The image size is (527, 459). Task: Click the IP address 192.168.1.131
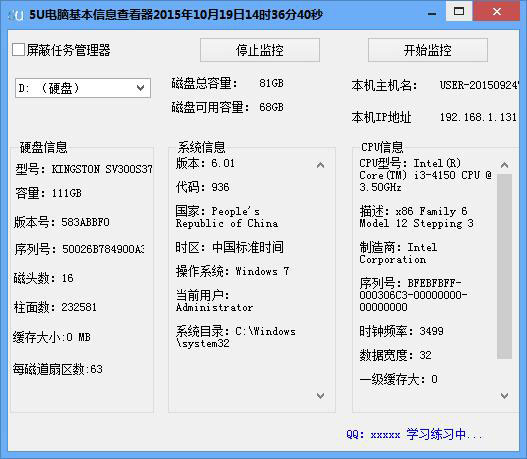tap(478, 117)
